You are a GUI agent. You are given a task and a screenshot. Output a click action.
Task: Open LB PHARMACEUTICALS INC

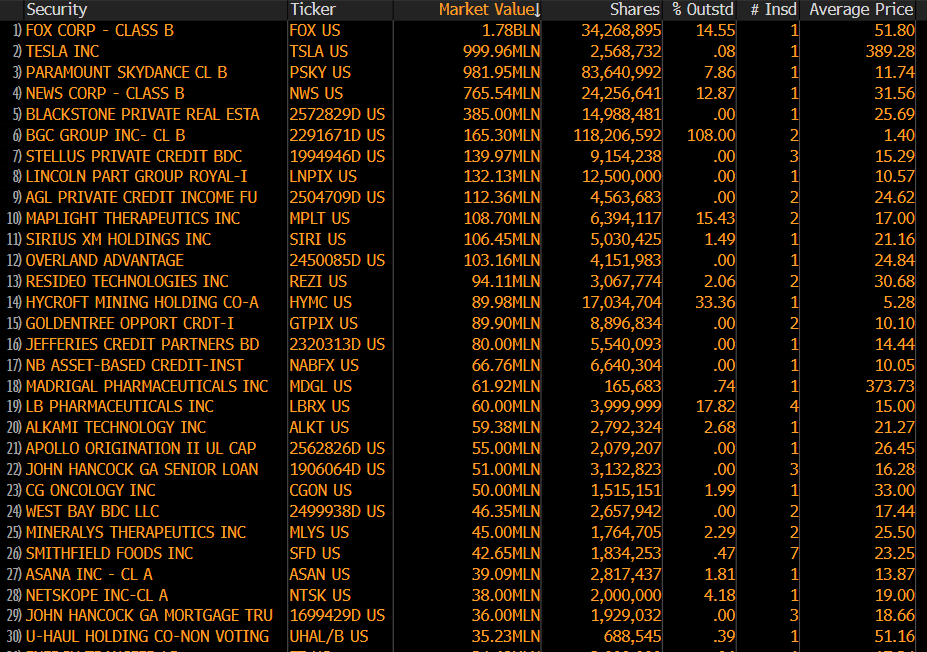[x=120, y=407]
